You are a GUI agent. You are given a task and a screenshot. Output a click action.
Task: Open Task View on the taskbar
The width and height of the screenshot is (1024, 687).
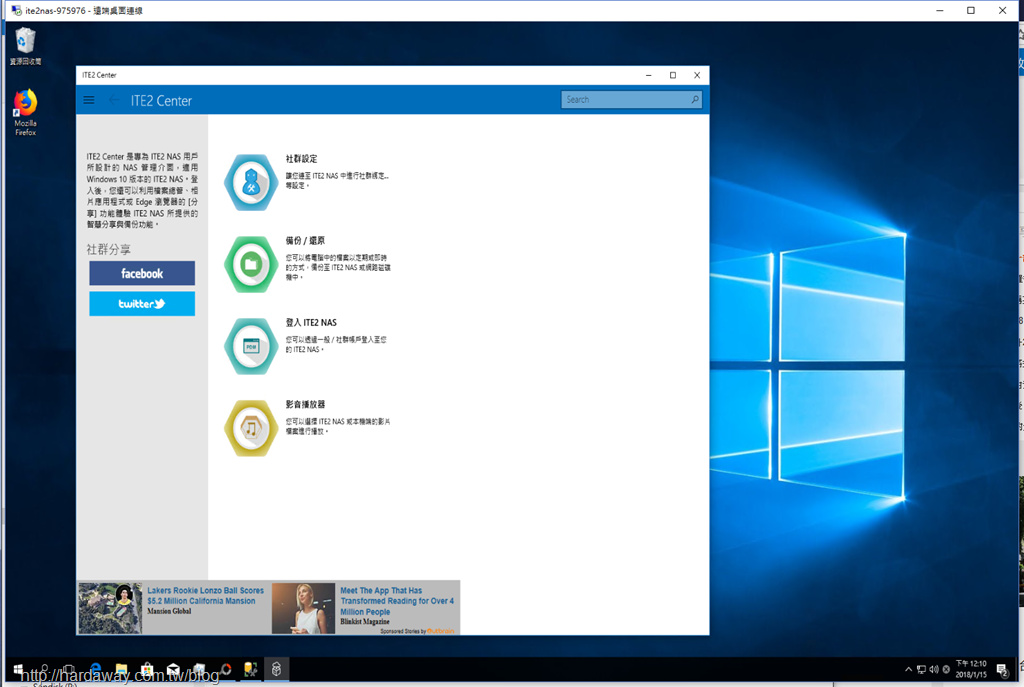click(69, 669)
